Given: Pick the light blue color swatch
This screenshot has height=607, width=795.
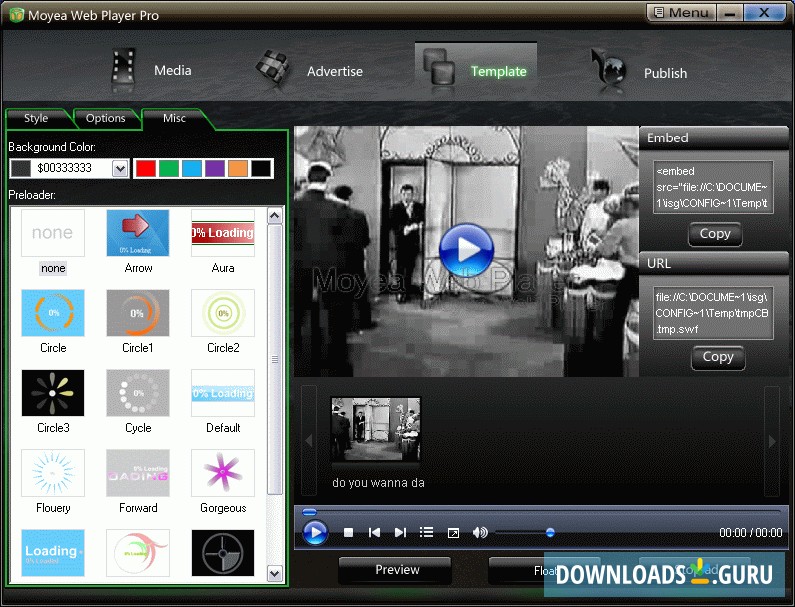Looking at the screenshot, I should tap(192, 168).
